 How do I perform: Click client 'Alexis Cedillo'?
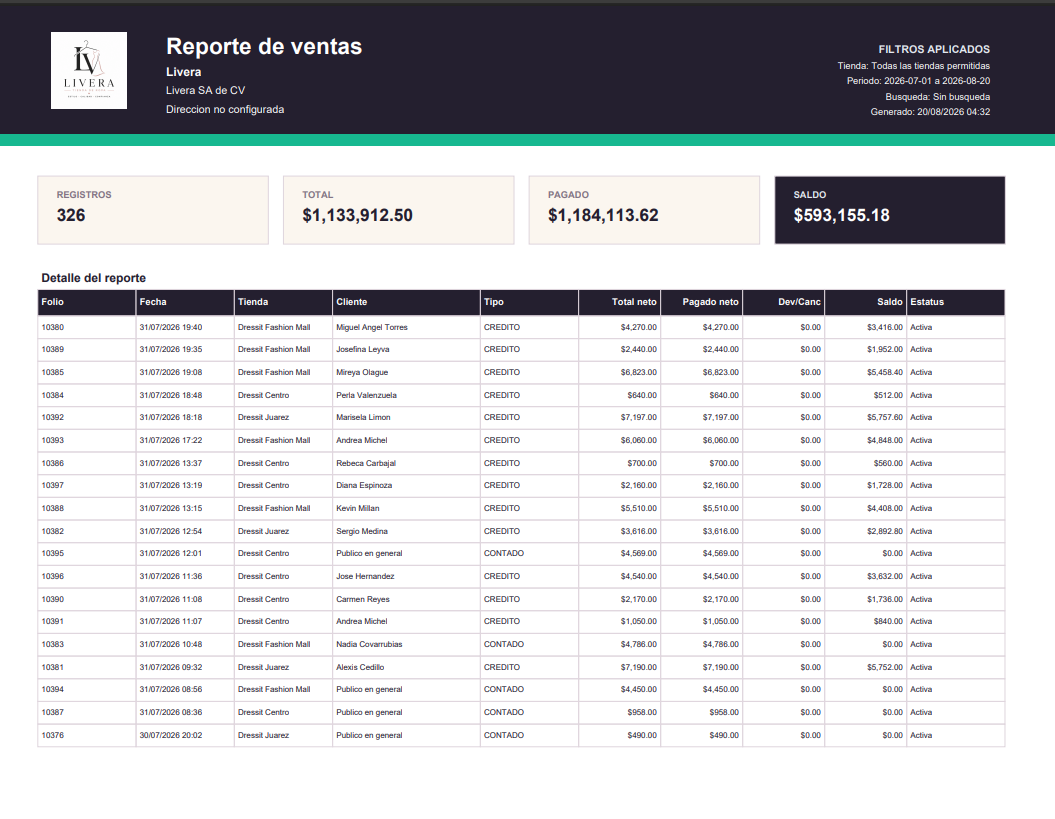pyautogui.click(x=360, y=667)
